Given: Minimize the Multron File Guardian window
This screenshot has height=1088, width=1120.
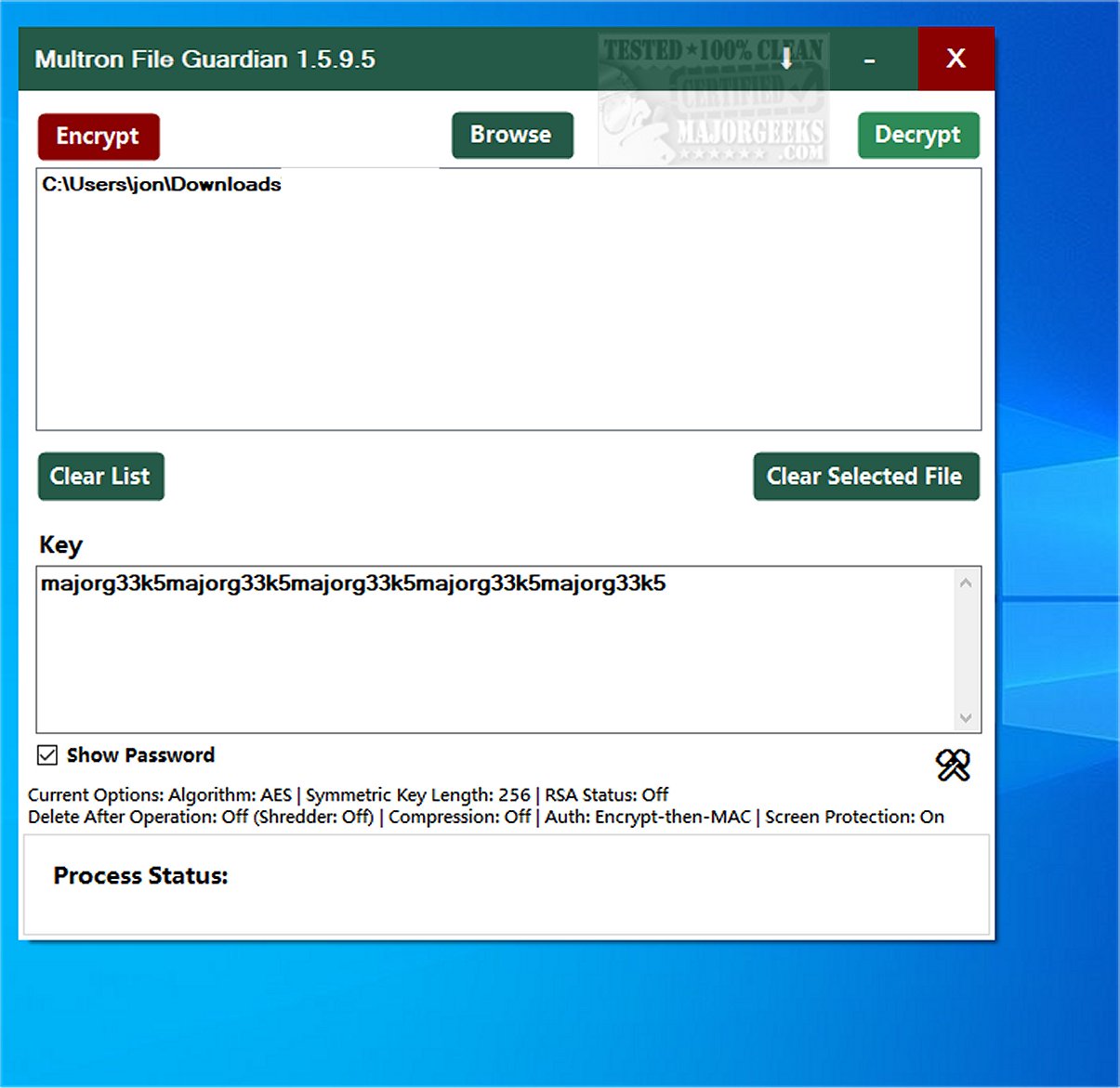Looking at the screenshot, I should [869, 59].
